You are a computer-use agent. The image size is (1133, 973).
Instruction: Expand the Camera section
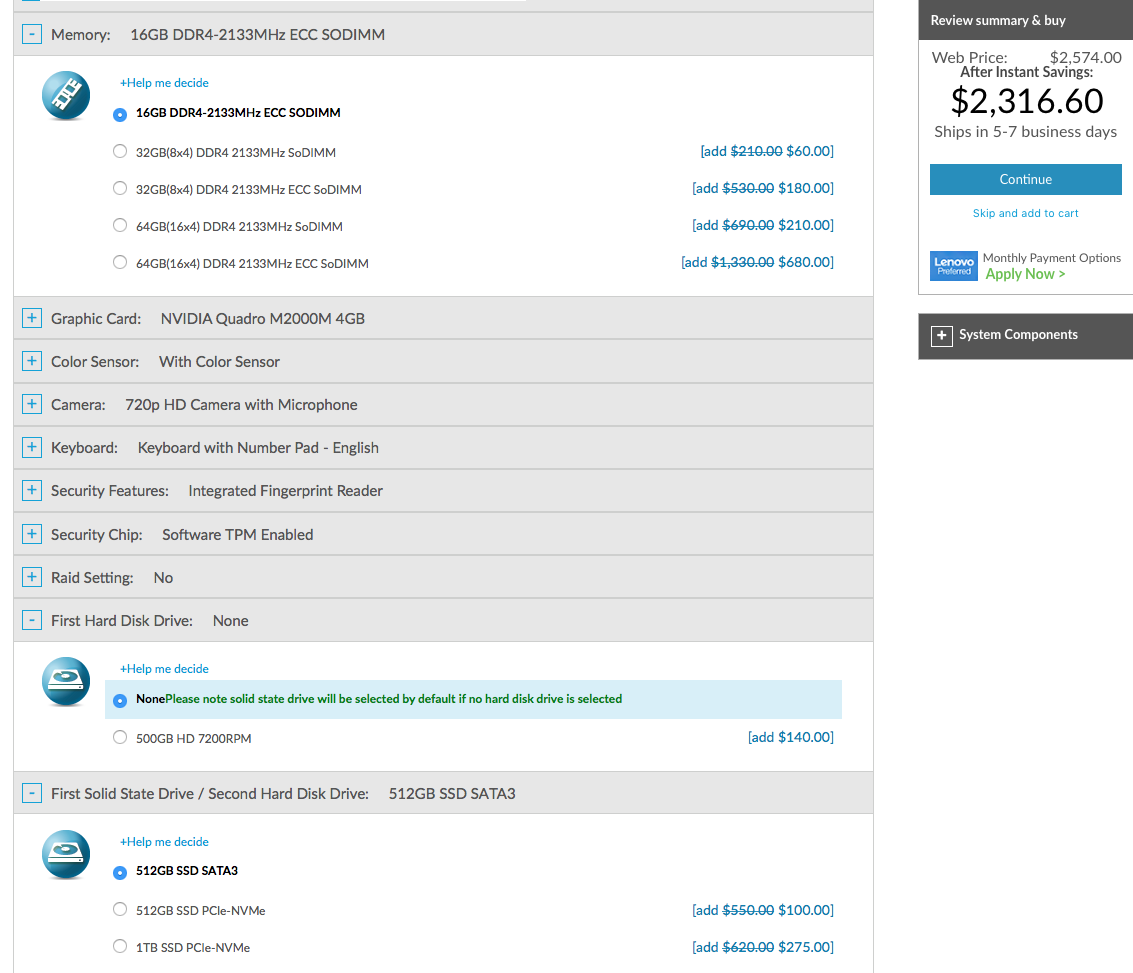point(32,404)
